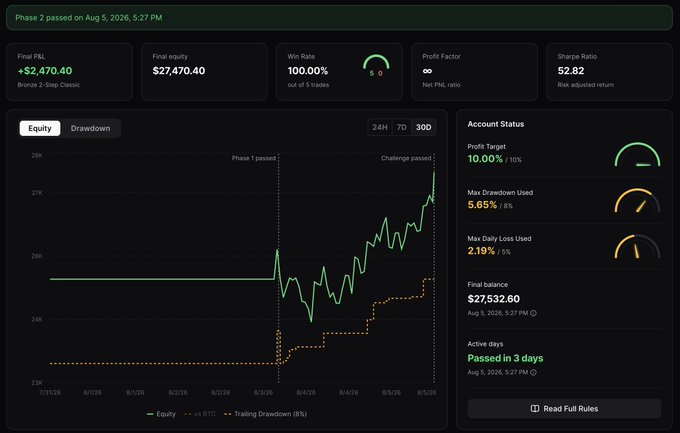
Task: Open Read Full Rules
Action: pos(564,409)
